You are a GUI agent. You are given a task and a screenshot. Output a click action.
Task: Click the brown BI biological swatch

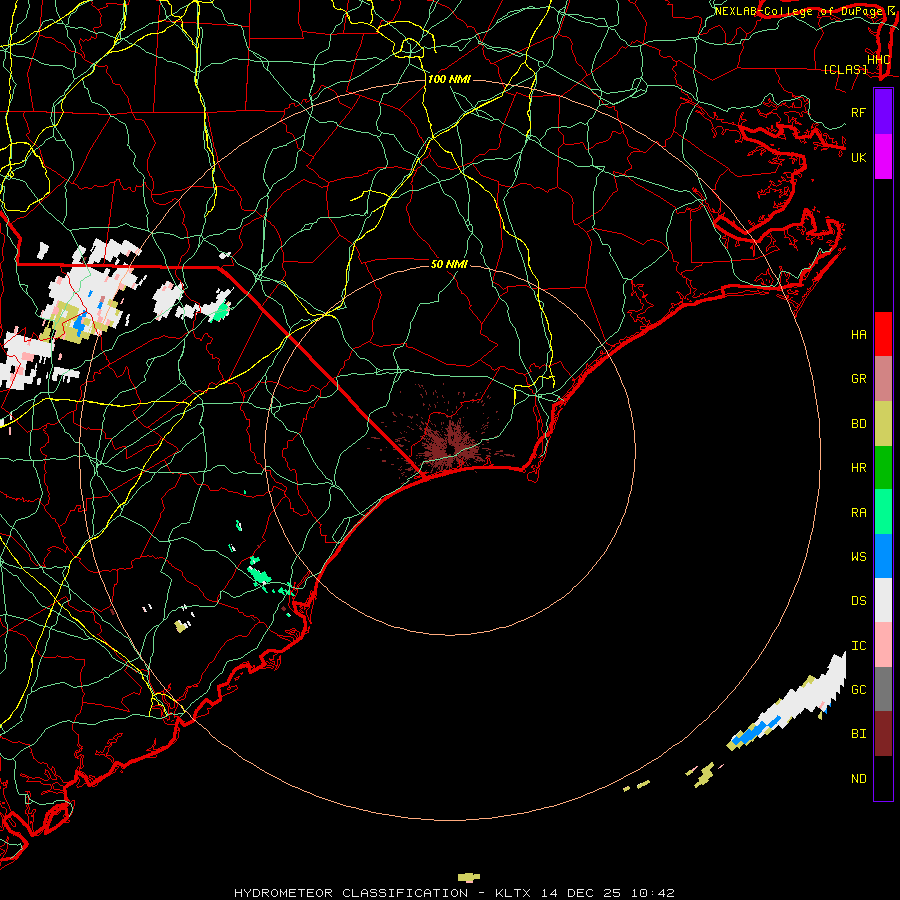883,734
